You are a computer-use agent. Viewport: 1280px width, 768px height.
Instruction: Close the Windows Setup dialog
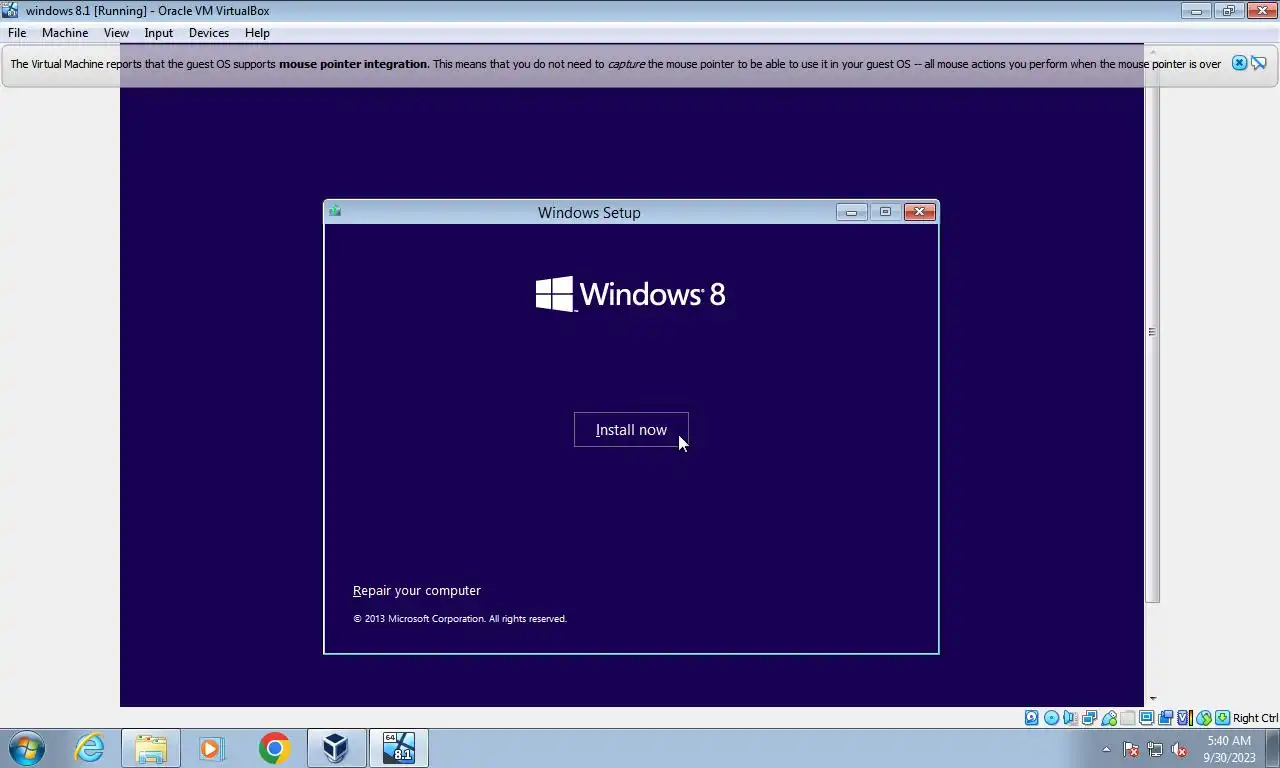pos(919,212)
